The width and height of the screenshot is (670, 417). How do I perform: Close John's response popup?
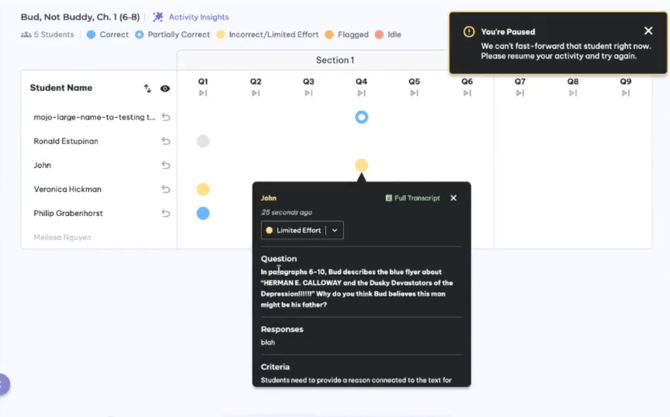click(453, 198)
